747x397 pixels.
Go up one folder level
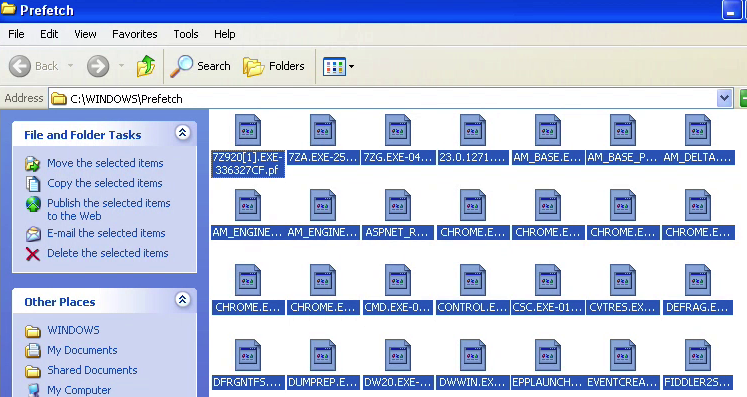[146, 66]
